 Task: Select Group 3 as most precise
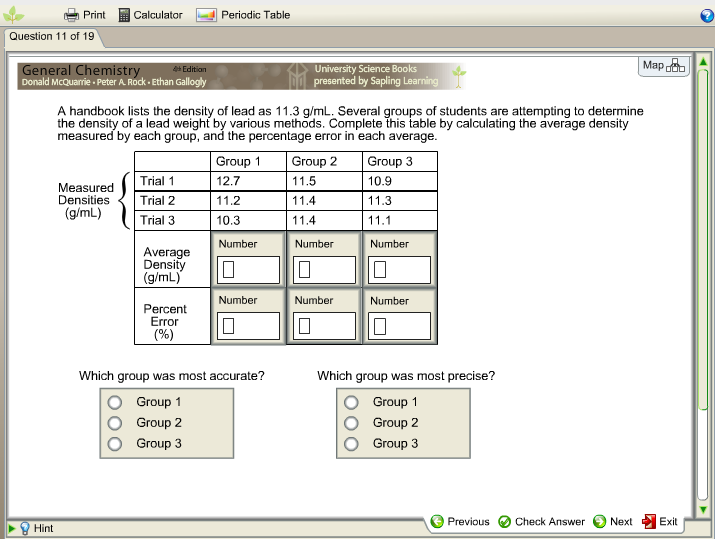pos(351,444)
